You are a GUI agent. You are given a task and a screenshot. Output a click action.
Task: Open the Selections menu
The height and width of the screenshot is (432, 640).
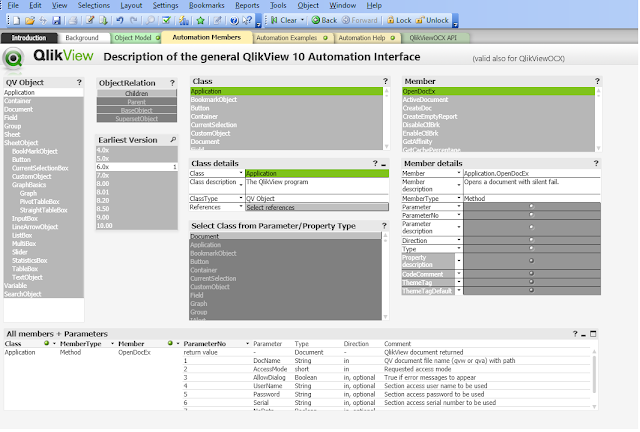coord(94,5)
